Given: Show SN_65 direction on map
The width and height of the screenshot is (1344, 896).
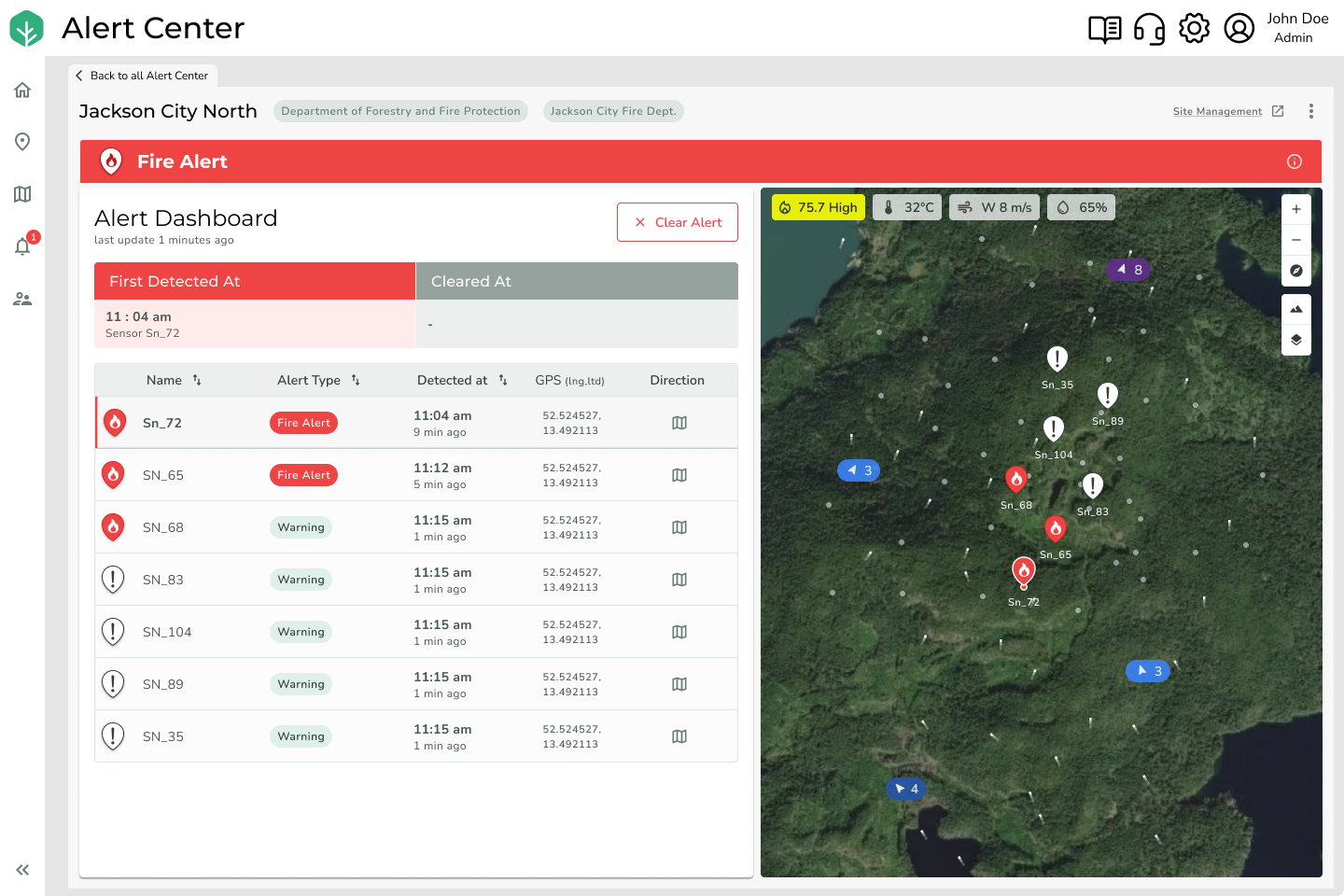Looking at the screenshot, I should click(679, 475).
